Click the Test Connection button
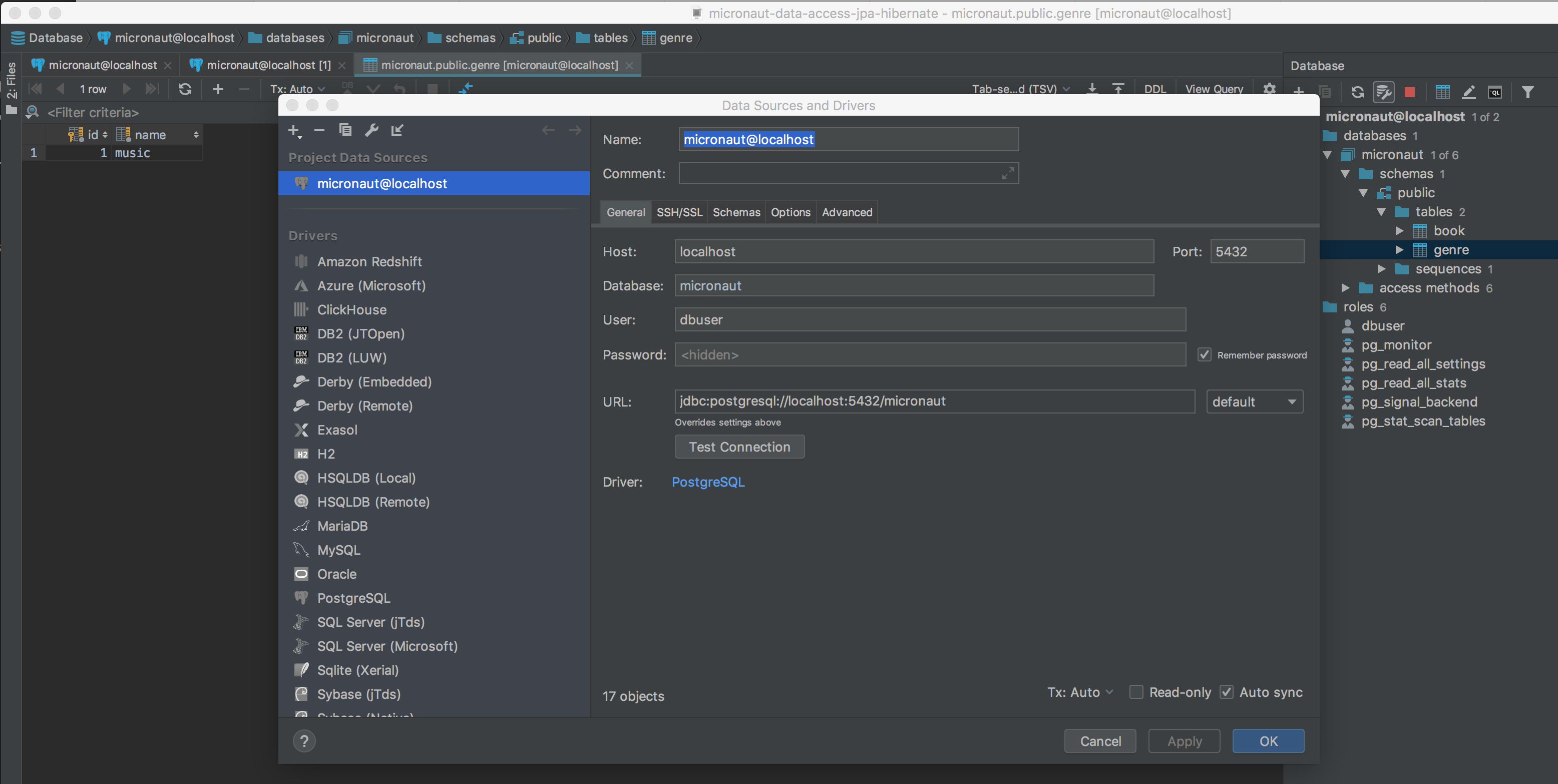This screenshot has height=784, width=1558. click(739, 447)
